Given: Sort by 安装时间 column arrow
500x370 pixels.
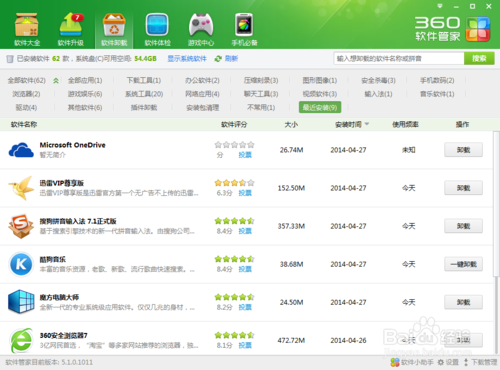Looking at the screenshot, I should tap(367, 124).
